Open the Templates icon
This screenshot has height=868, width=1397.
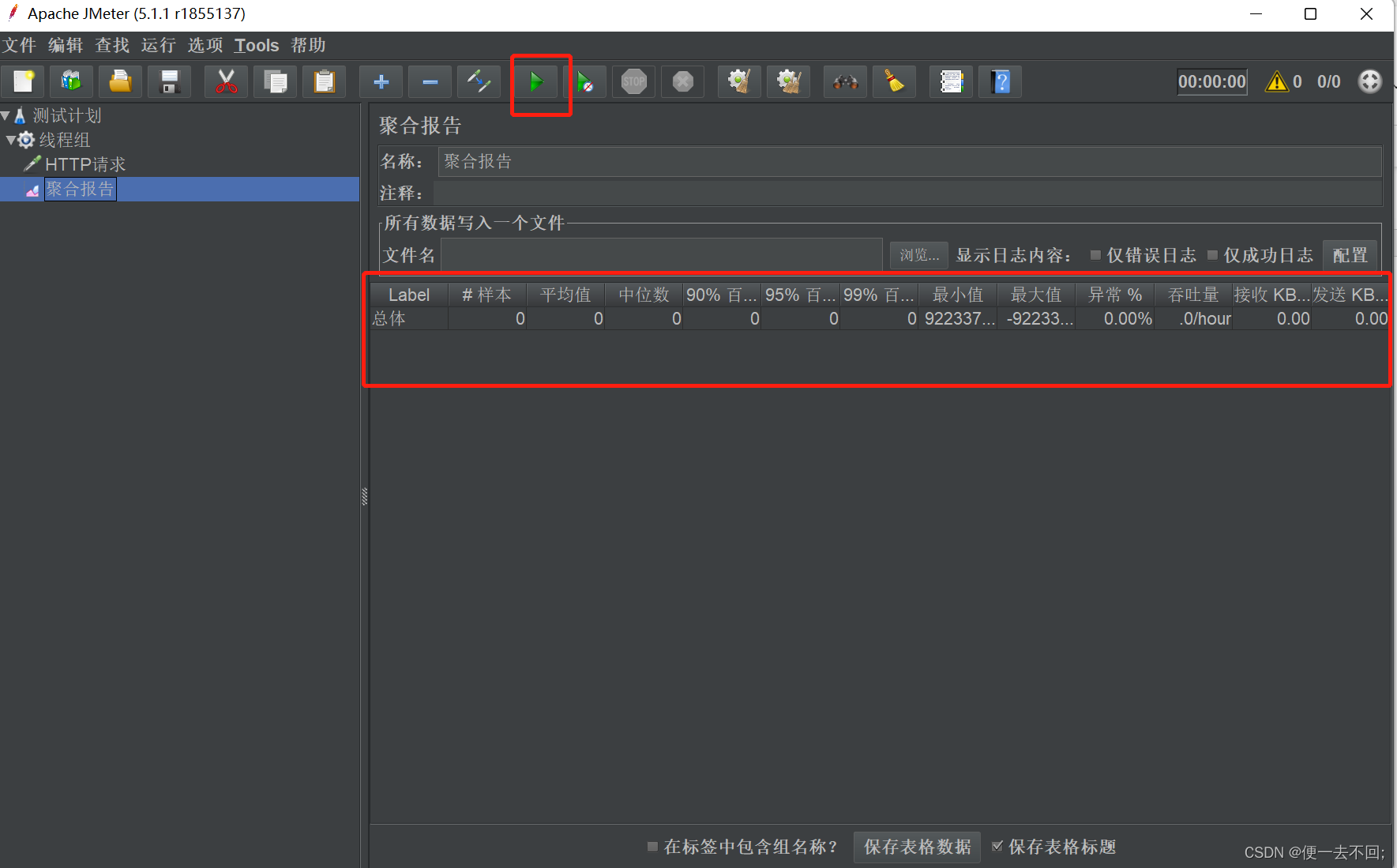[x=72, y=81]
